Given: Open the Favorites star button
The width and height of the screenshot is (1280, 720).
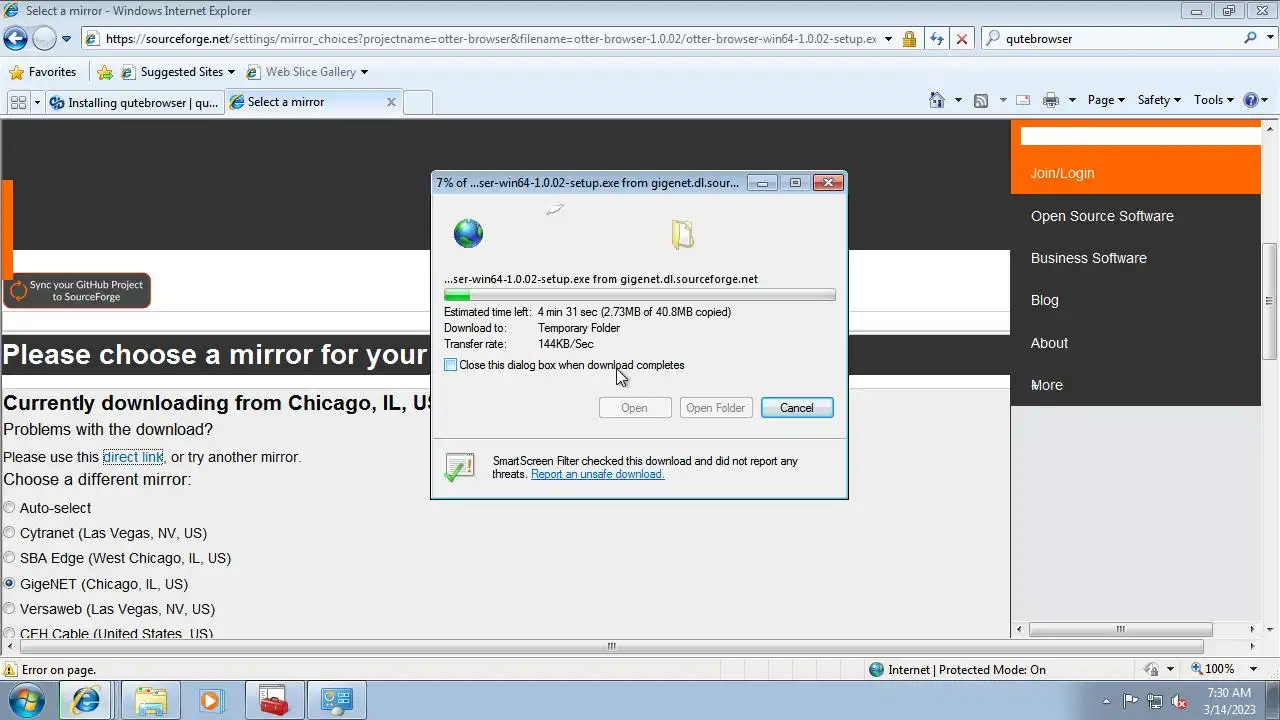Looking at the screenshot, I should [42, 72].
